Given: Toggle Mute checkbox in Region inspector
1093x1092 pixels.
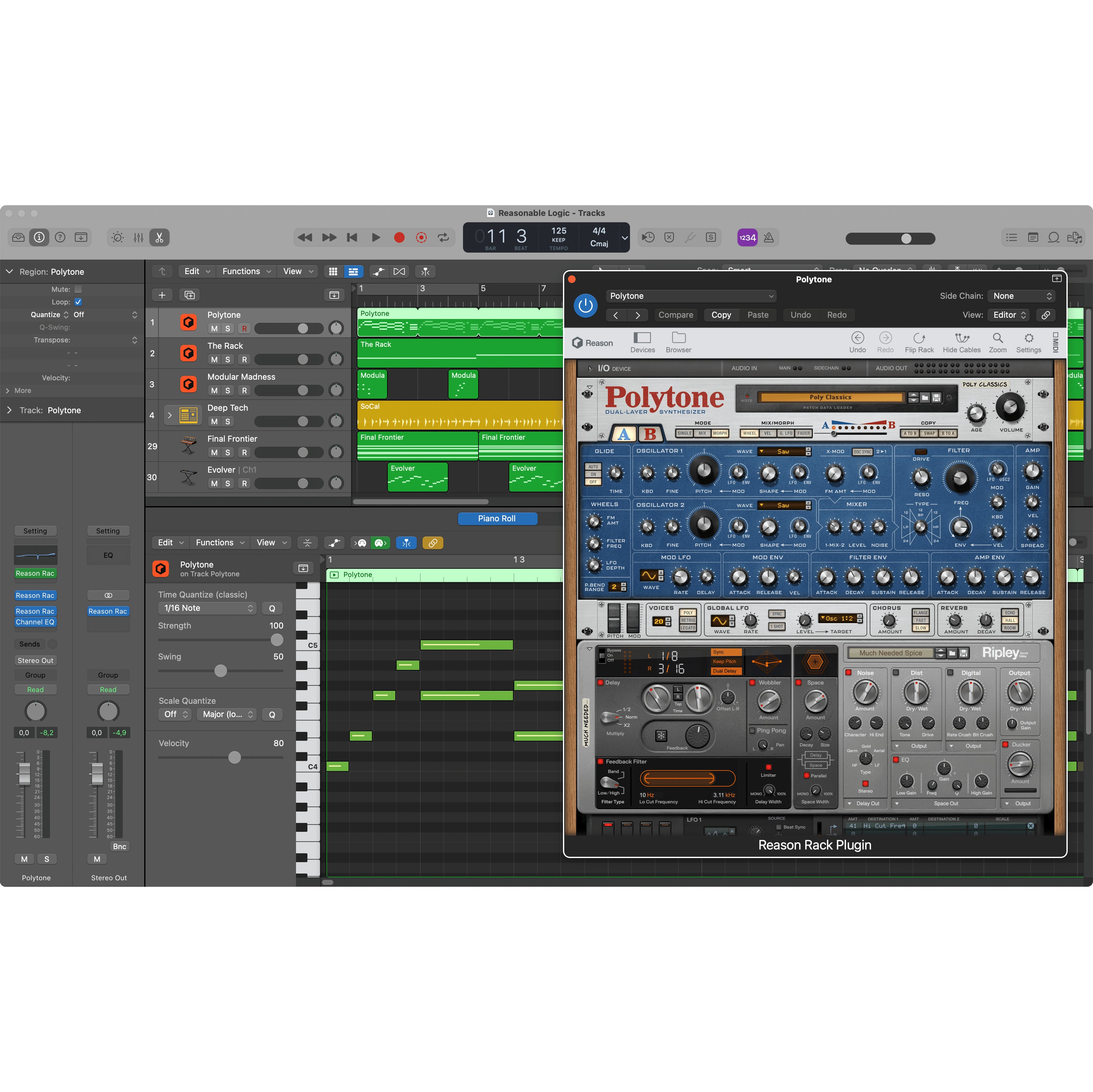Looking at the screenshot, I should coord(78,289).
